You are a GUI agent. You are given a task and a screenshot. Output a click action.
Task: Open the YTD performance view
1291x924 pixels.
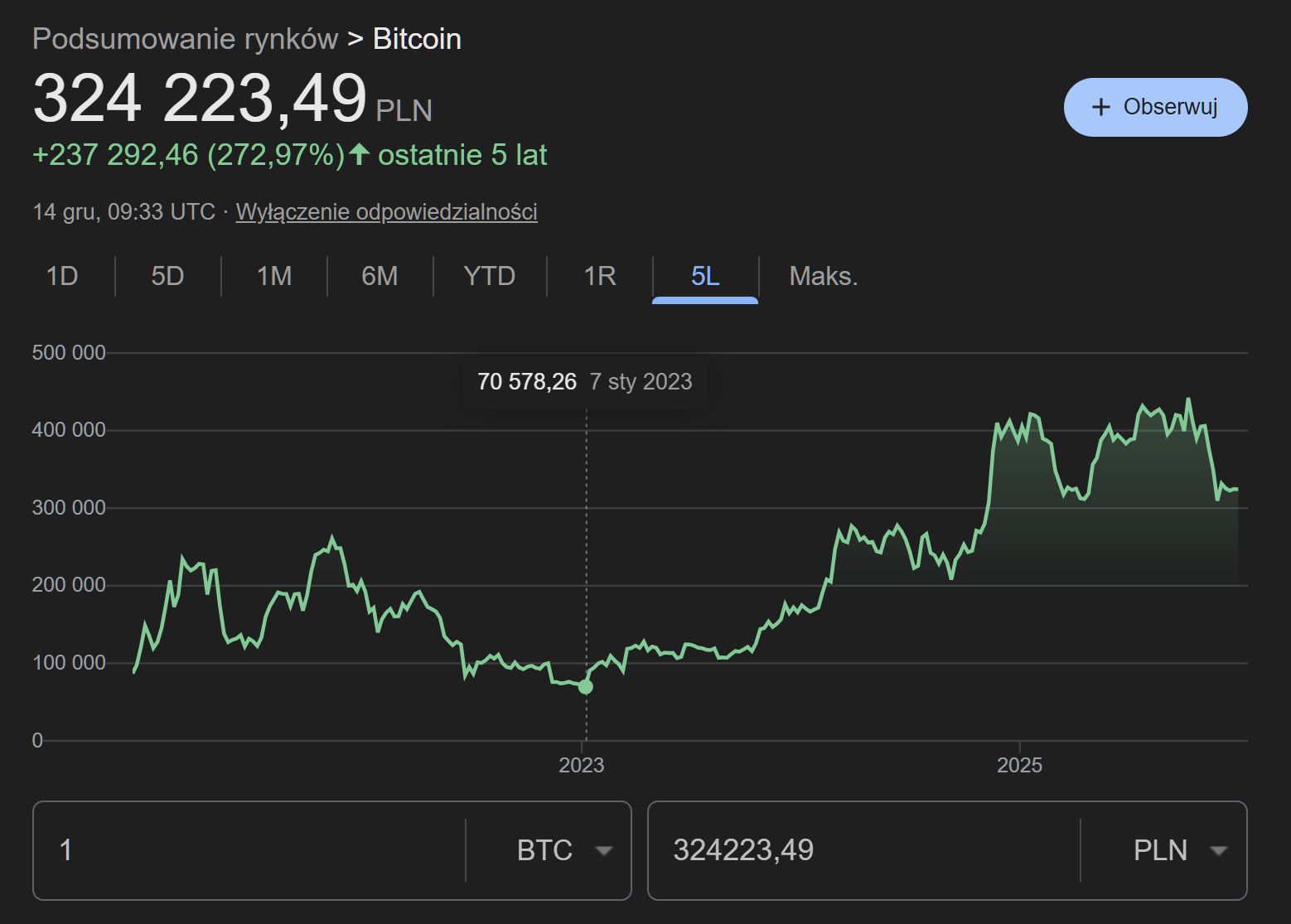[x=489, y=276]
